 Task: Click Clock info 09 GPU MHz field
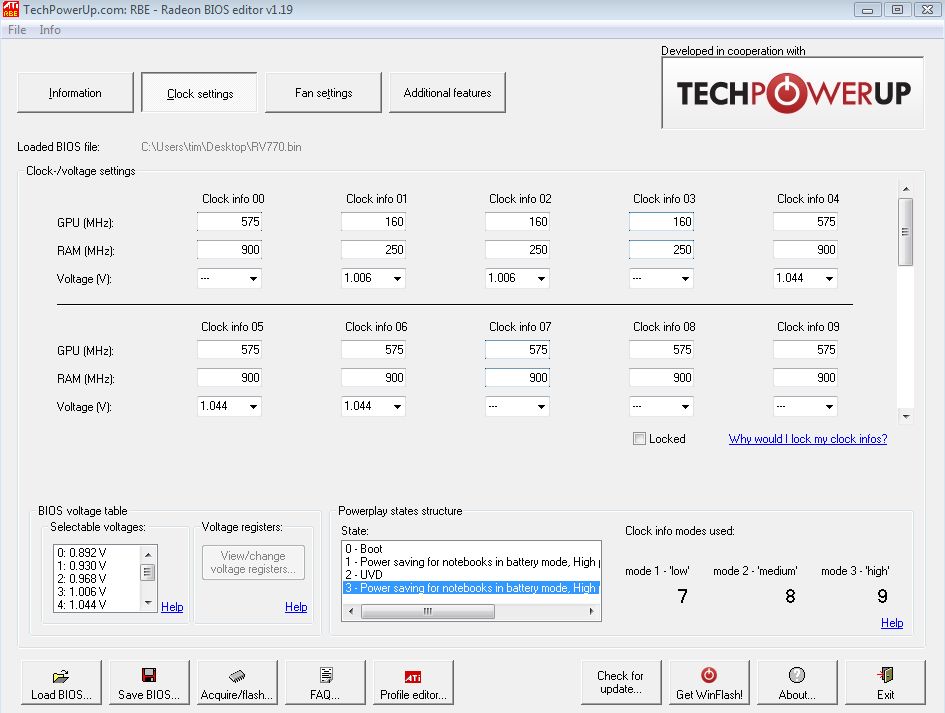click(x=805, y=350)
